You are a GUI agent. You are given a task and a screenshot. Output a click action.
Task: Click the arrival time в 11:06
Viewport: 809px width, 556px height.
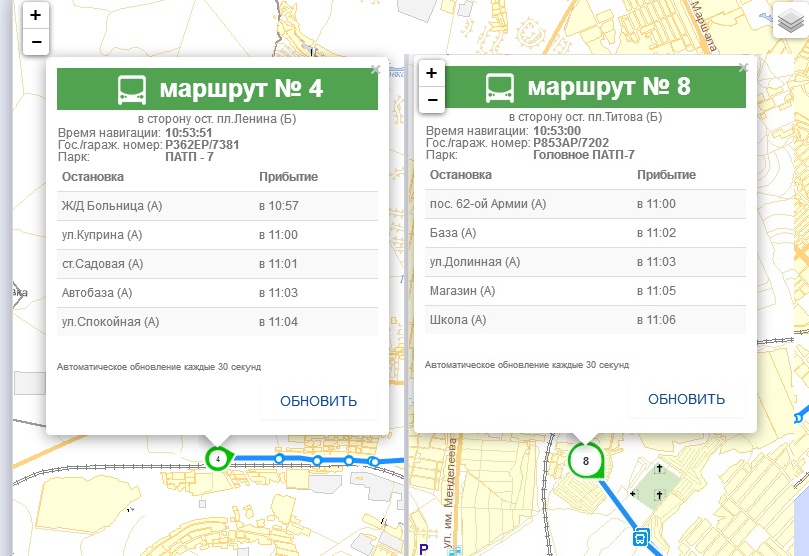coord(656,320)
